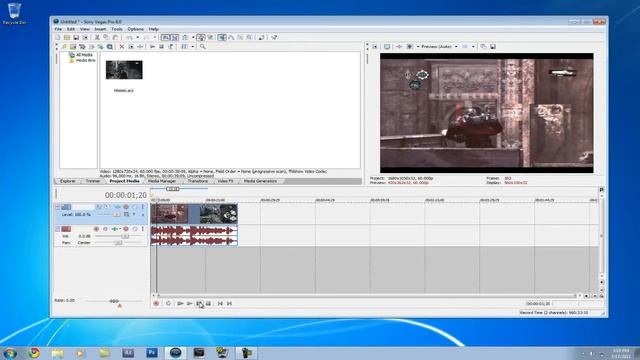Click Go to End in transport bar

pyautogui.click(x=229, y=303)
